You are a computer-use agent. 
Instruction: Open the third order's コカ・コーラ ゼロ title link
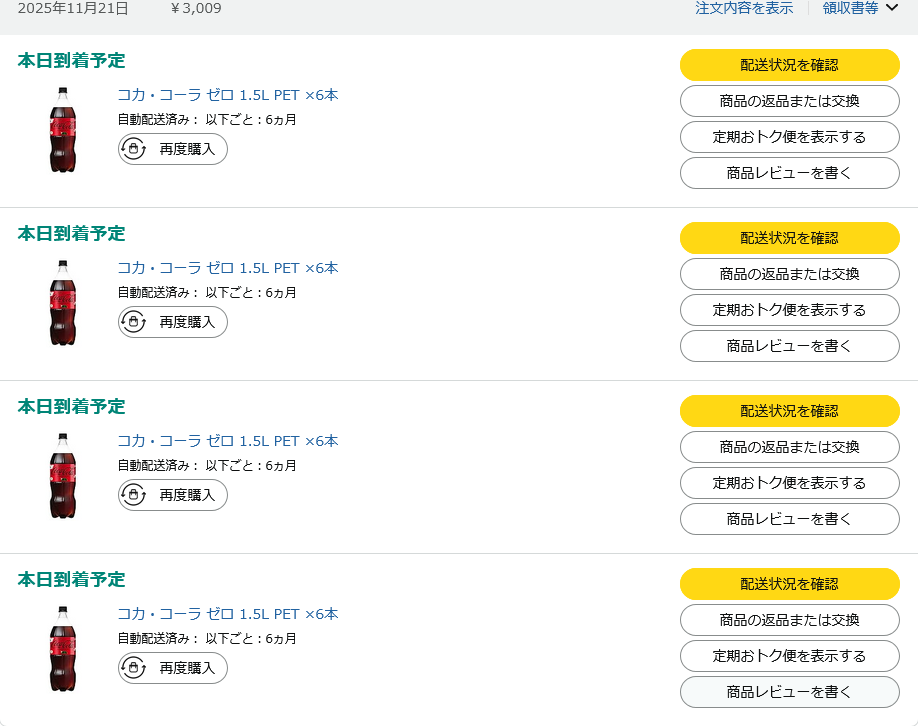(228, 442)
